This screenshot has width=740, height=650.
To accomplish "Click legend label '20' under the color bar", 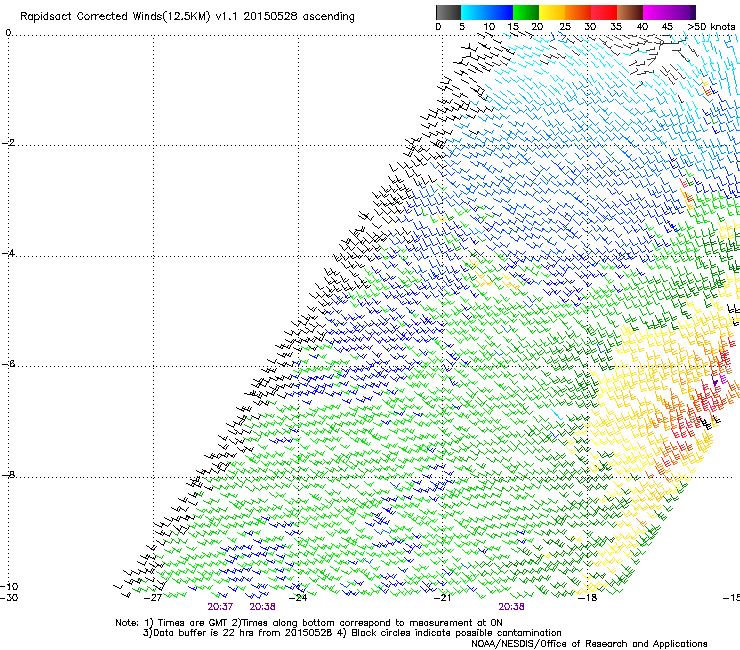I will tap(537, 27).
